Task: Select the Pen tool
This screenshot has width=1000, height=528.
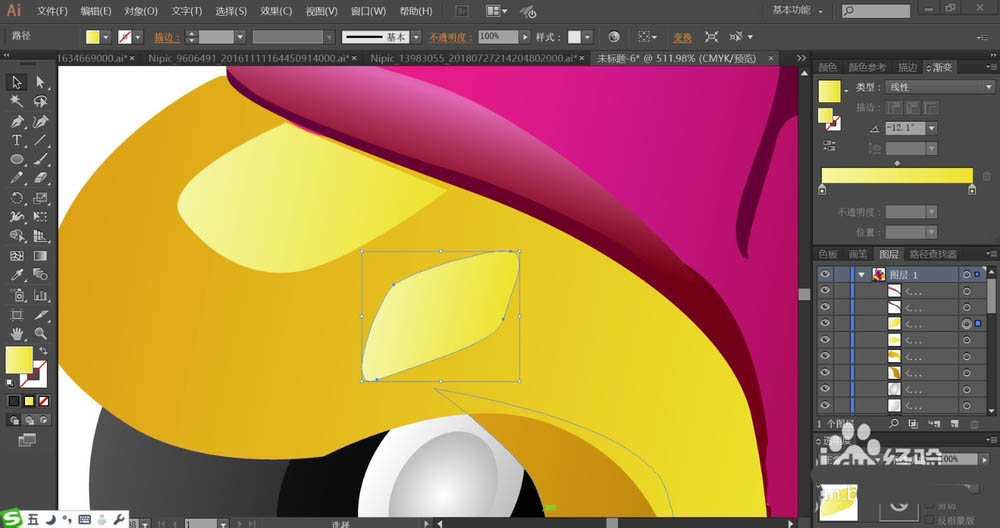Action: [17, 121]
